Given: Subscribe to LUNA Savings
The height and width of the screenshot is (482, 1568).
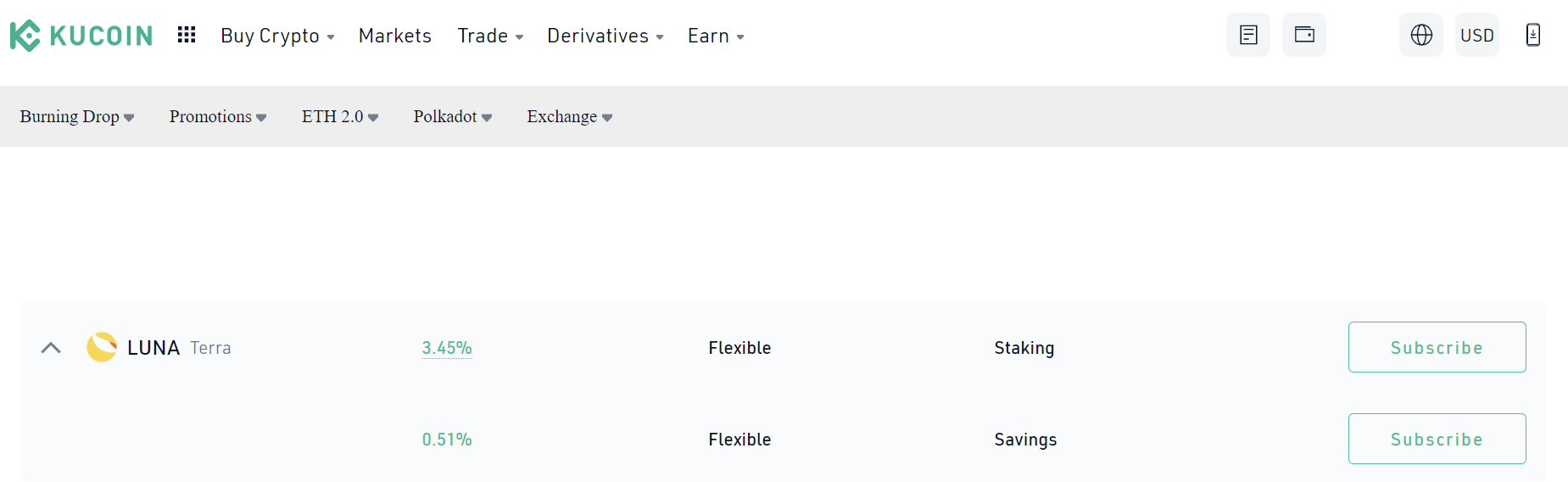Looking at the screenshot, I should [x=1437, y=439].
